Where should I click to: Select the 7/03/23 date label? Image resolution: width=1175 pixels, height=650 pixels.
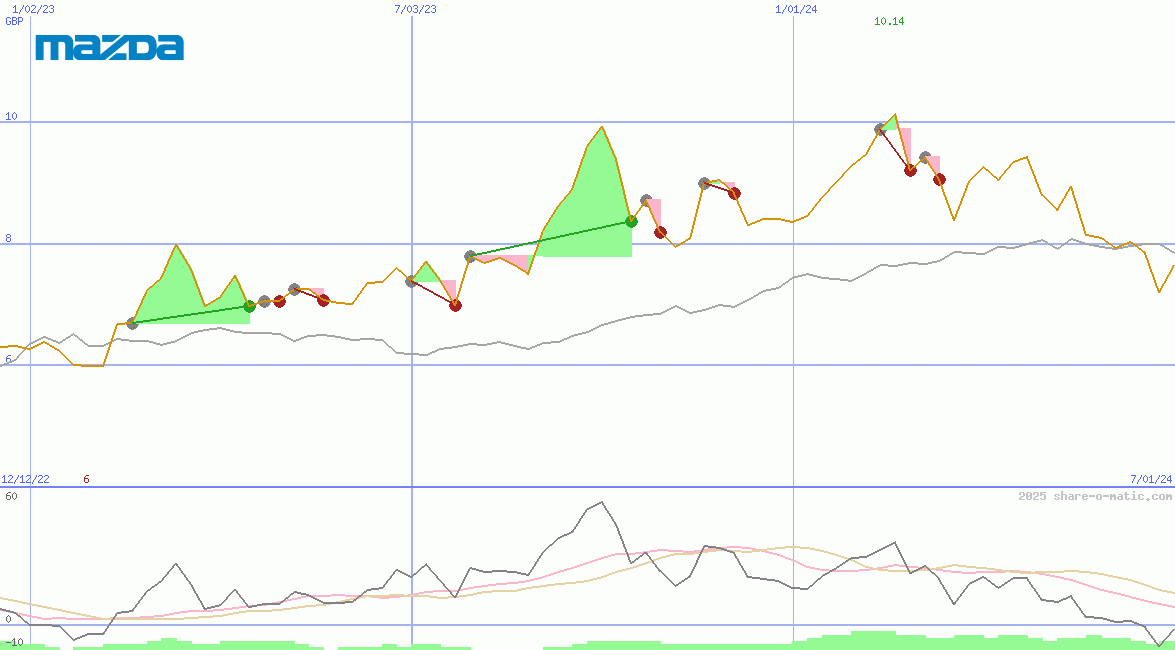tap(415, 9)
